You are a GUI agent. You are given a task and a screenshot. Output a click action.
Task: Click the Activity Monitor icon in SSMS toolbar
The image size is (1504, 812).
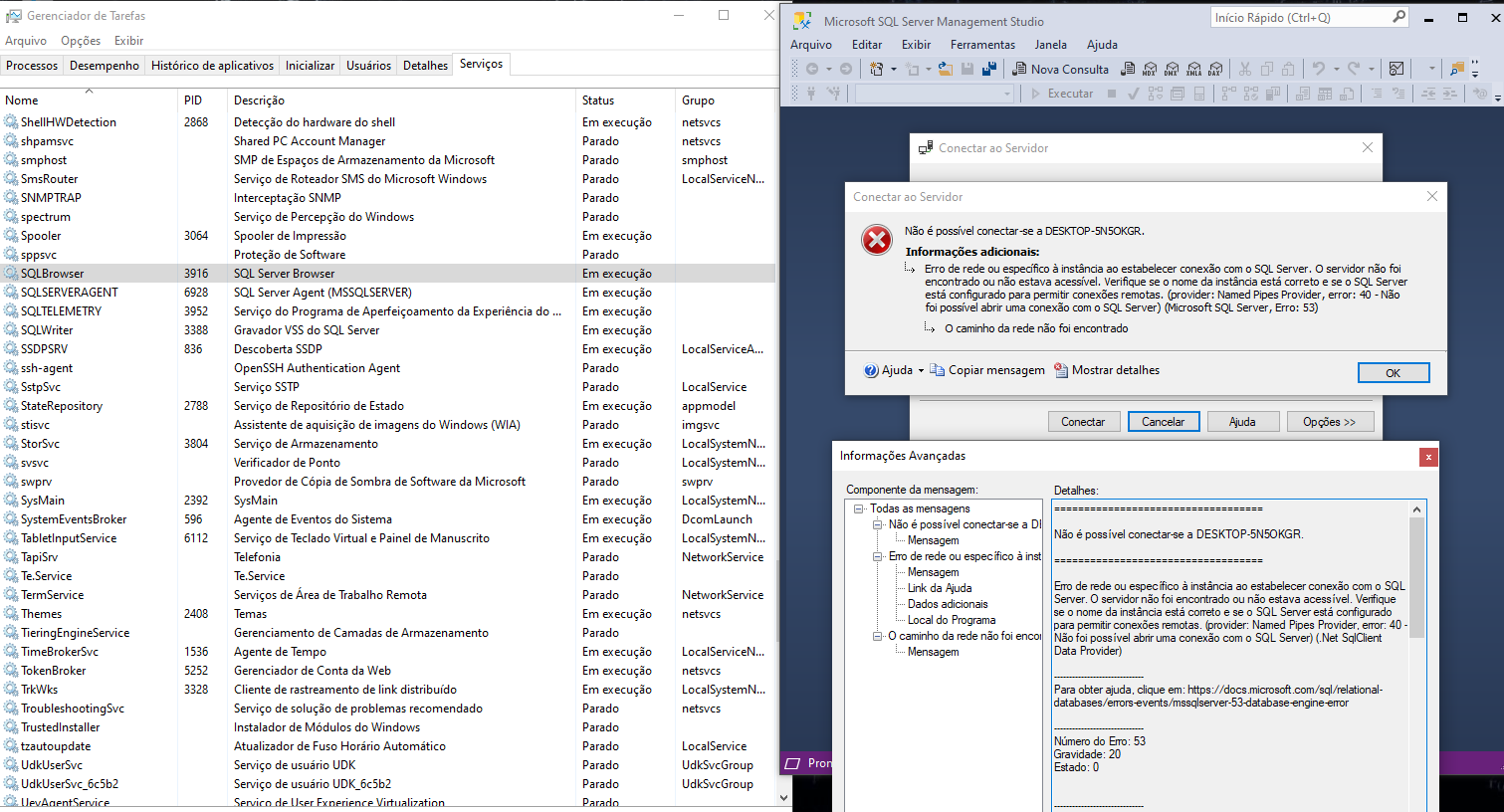click(1397, 69)
